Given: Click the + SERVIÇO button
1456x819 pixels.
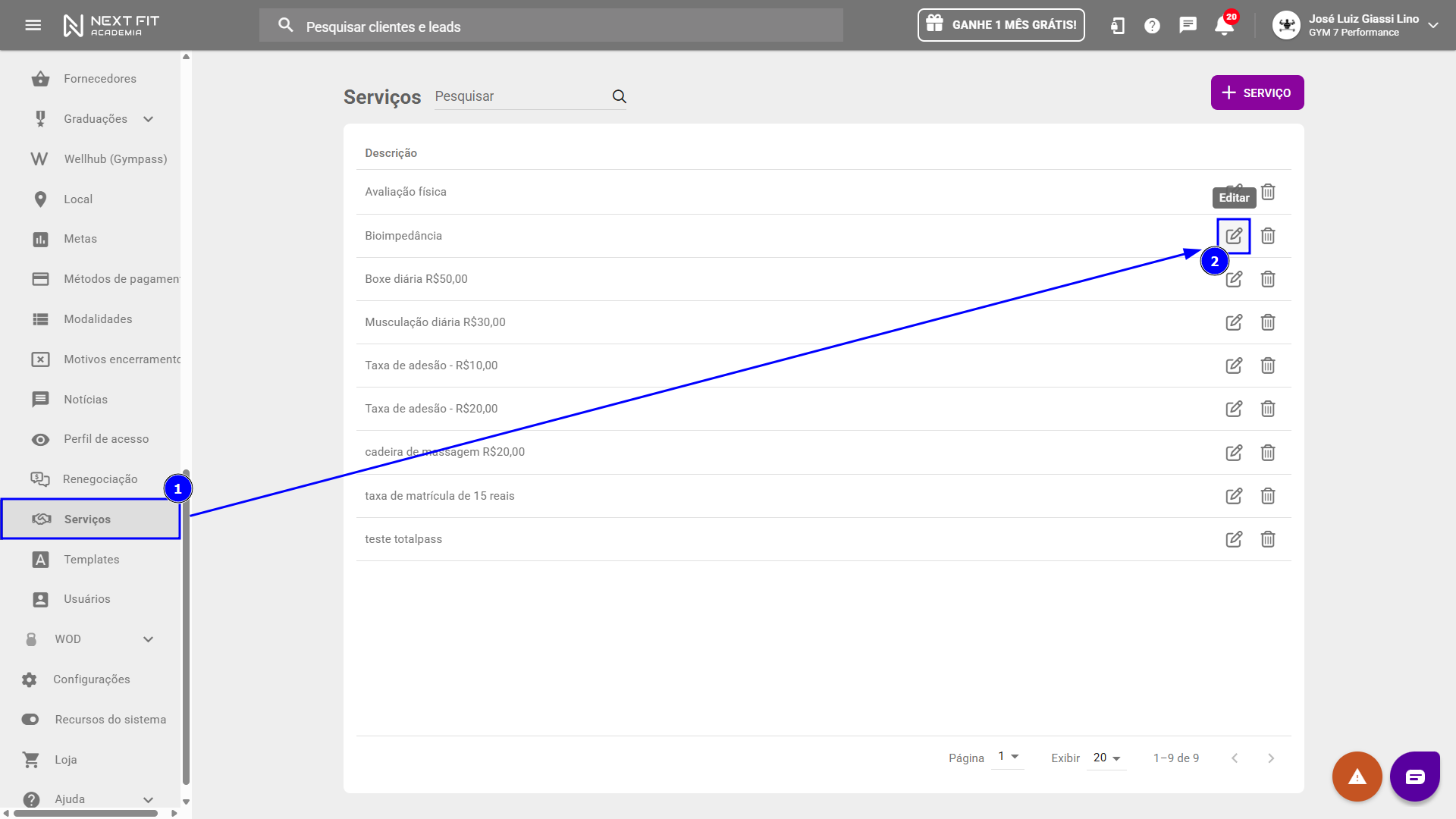Looking at the screenshot, I should (1257, 93).
